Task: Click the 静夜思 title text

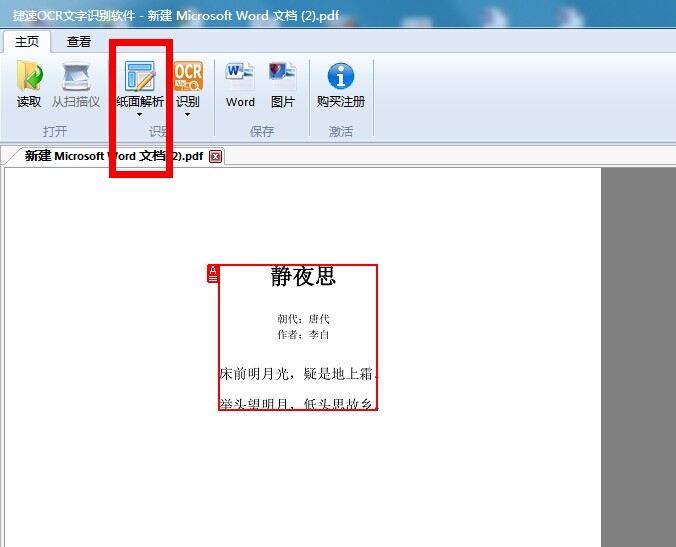Action: pos(303,276)
